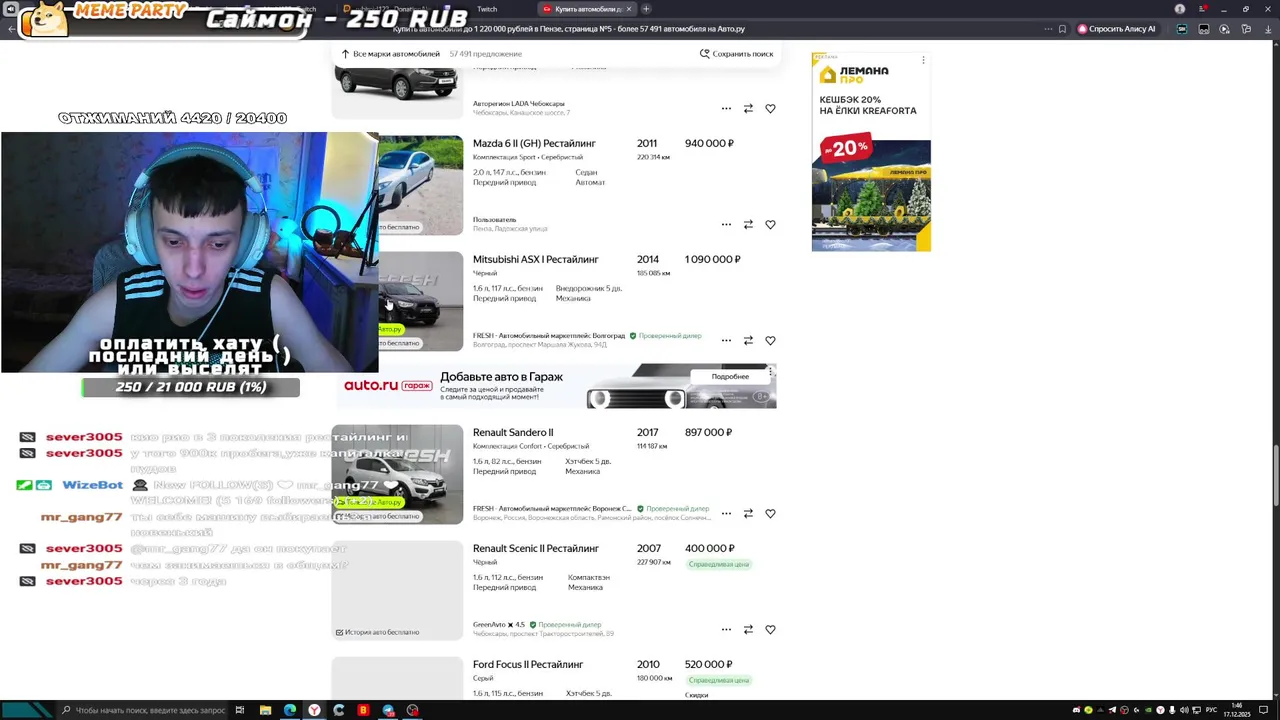
Task: Compare the Mazda 6 II listing
Action: coord(748,224)
